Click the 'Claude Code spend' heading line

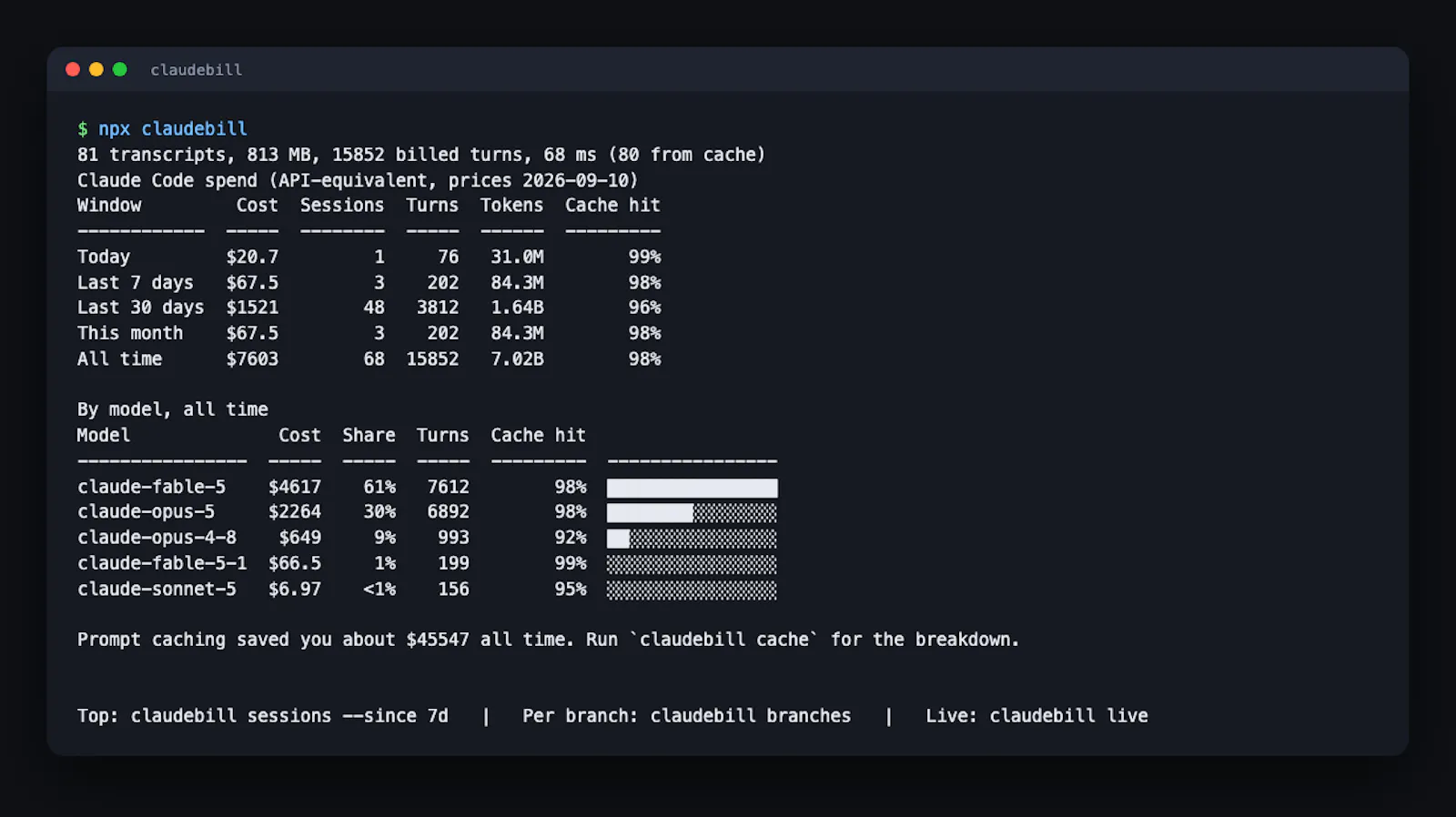pyautogui.click(x=358, y=180)
